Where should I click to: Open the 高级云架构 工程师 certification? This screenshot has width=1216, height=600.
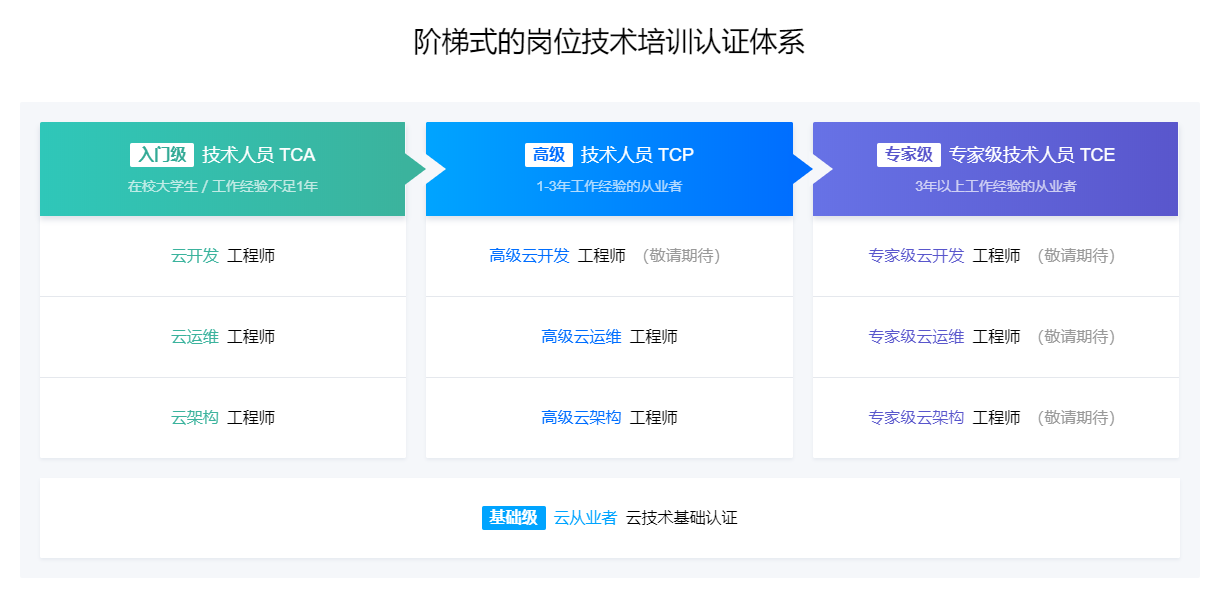pos(609,418)
